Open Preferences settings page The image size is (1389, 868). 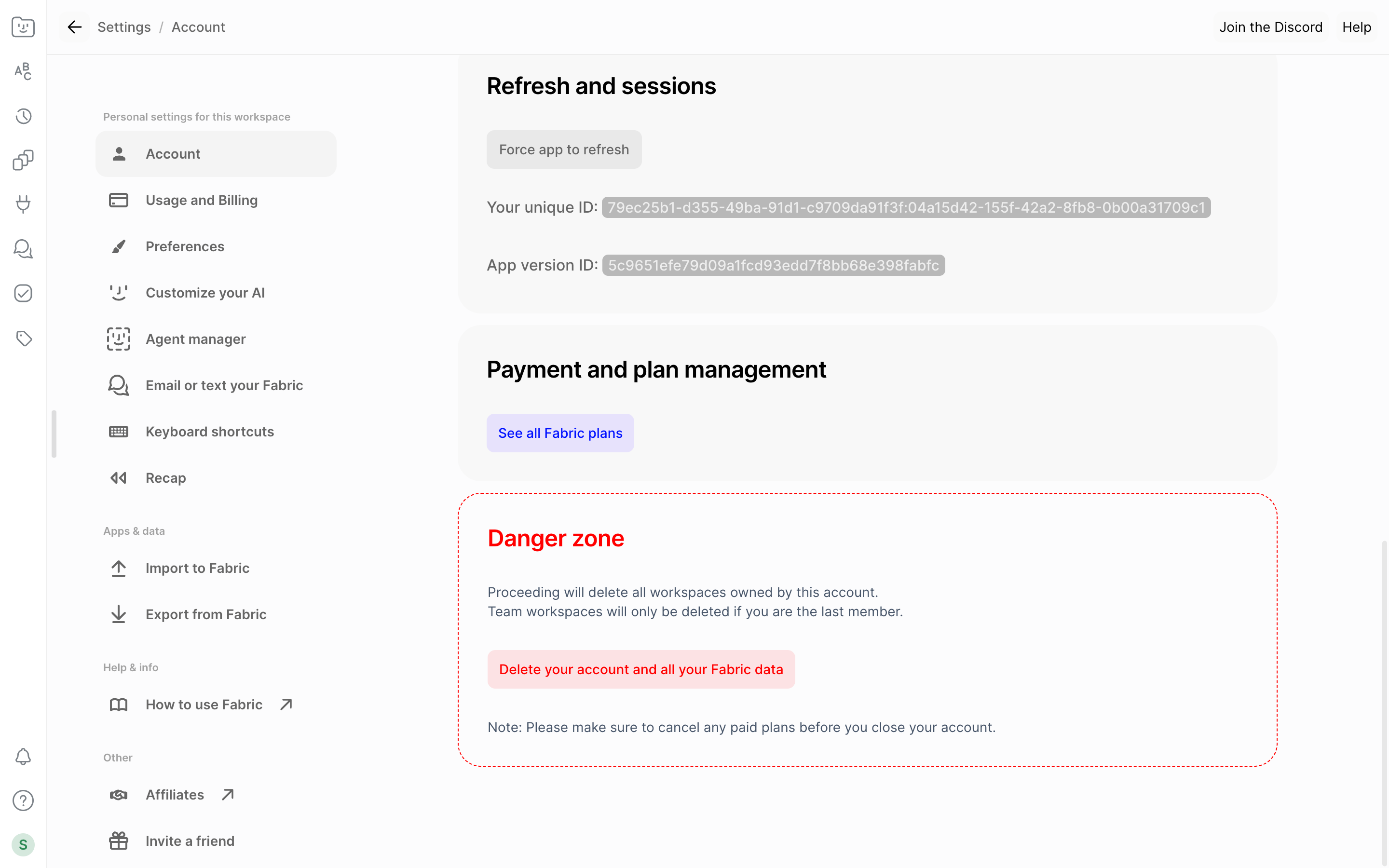click(216, 246)
